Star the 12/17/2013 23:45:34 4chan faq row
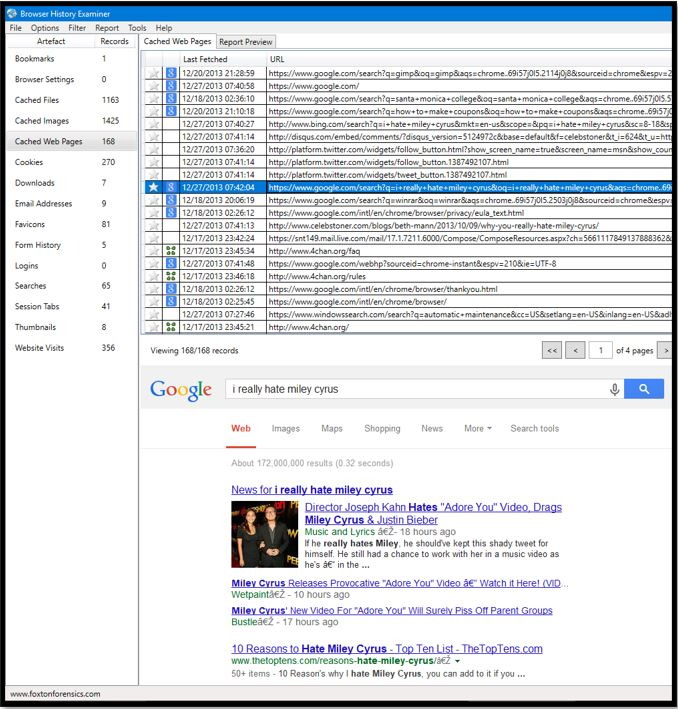 click(x=154, y=251)
